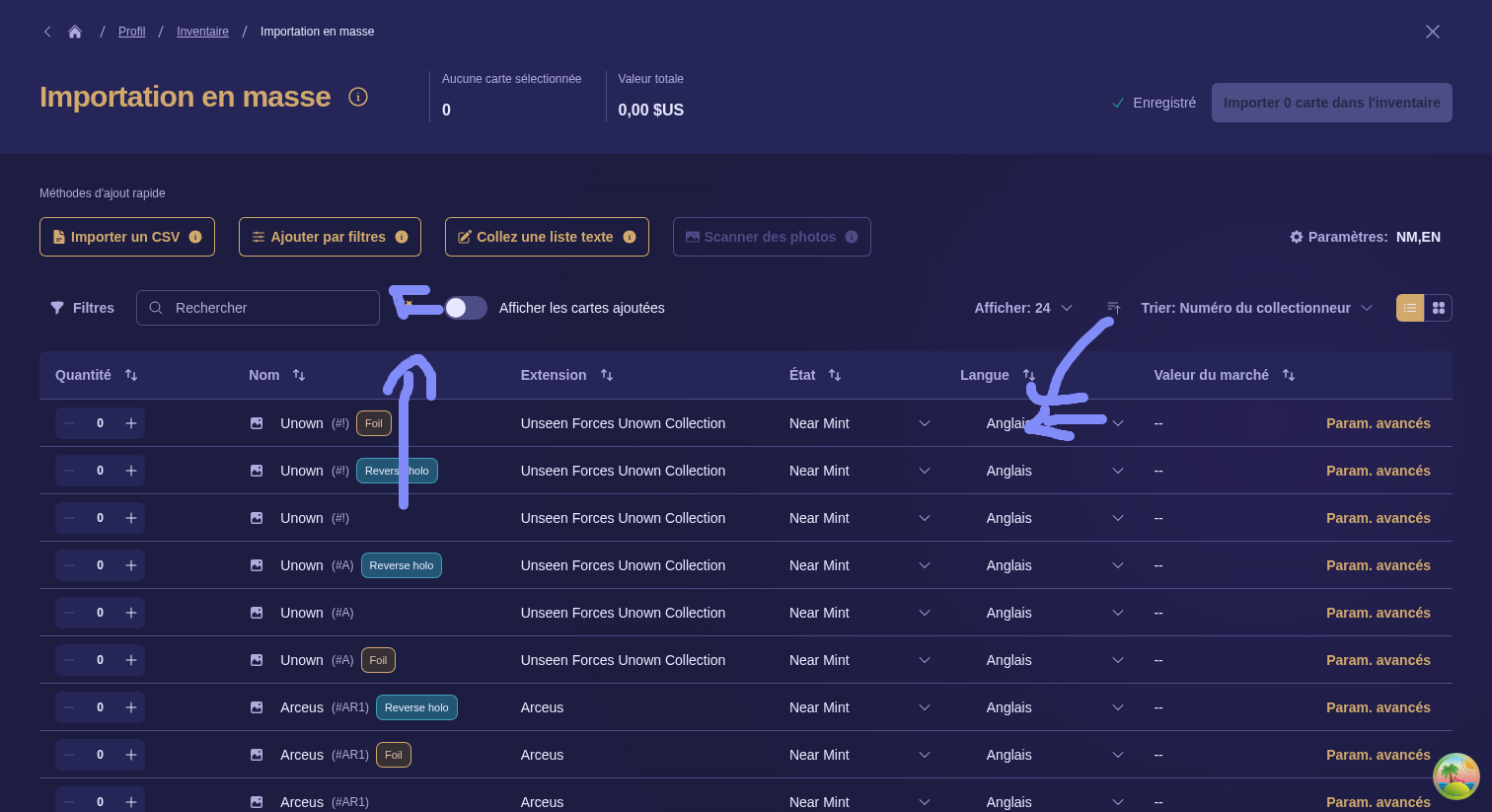Open Afficher: 24 page size dropdown
The width and height of the screenshot is (1492, 812).
(x=1023, y=308)
